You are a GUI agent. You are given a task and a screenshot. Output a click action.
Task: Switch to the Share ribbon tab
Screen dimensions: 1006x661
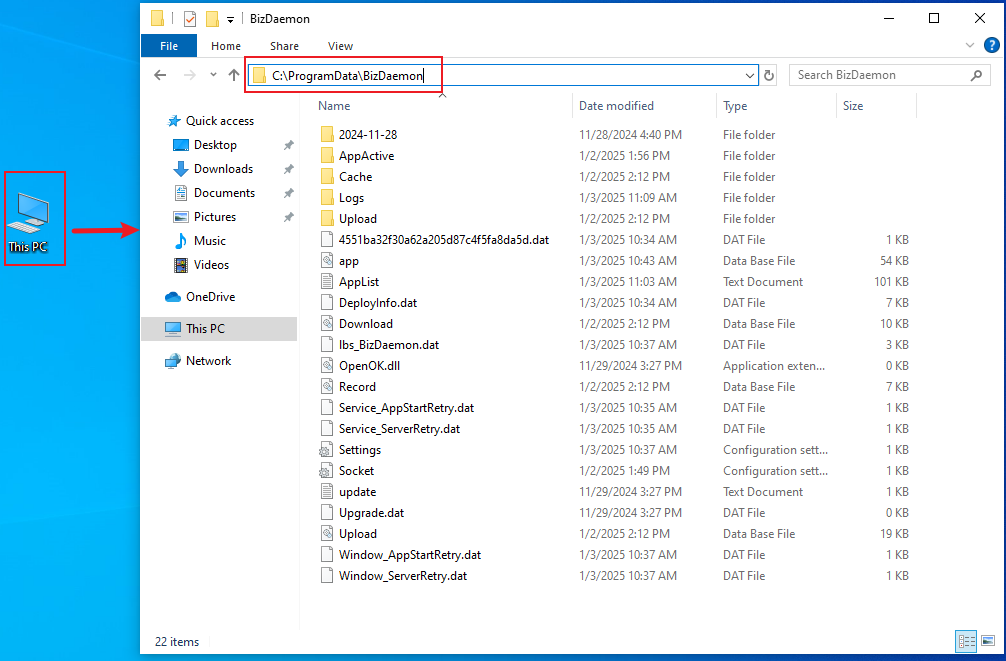click(284, 46)
